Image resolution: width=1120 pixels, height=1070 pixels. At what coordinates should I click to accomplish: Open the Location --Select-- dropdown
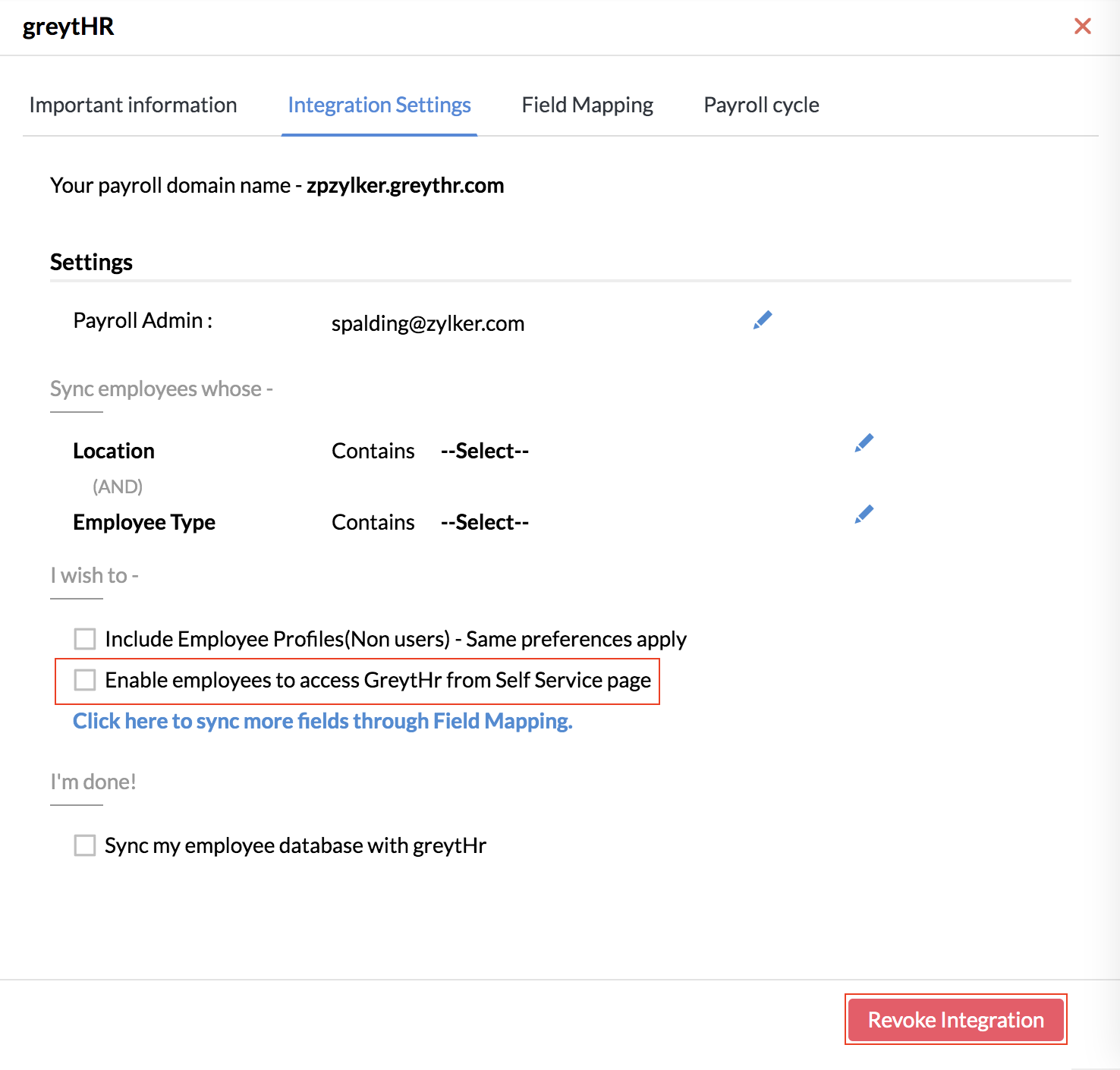485,452
